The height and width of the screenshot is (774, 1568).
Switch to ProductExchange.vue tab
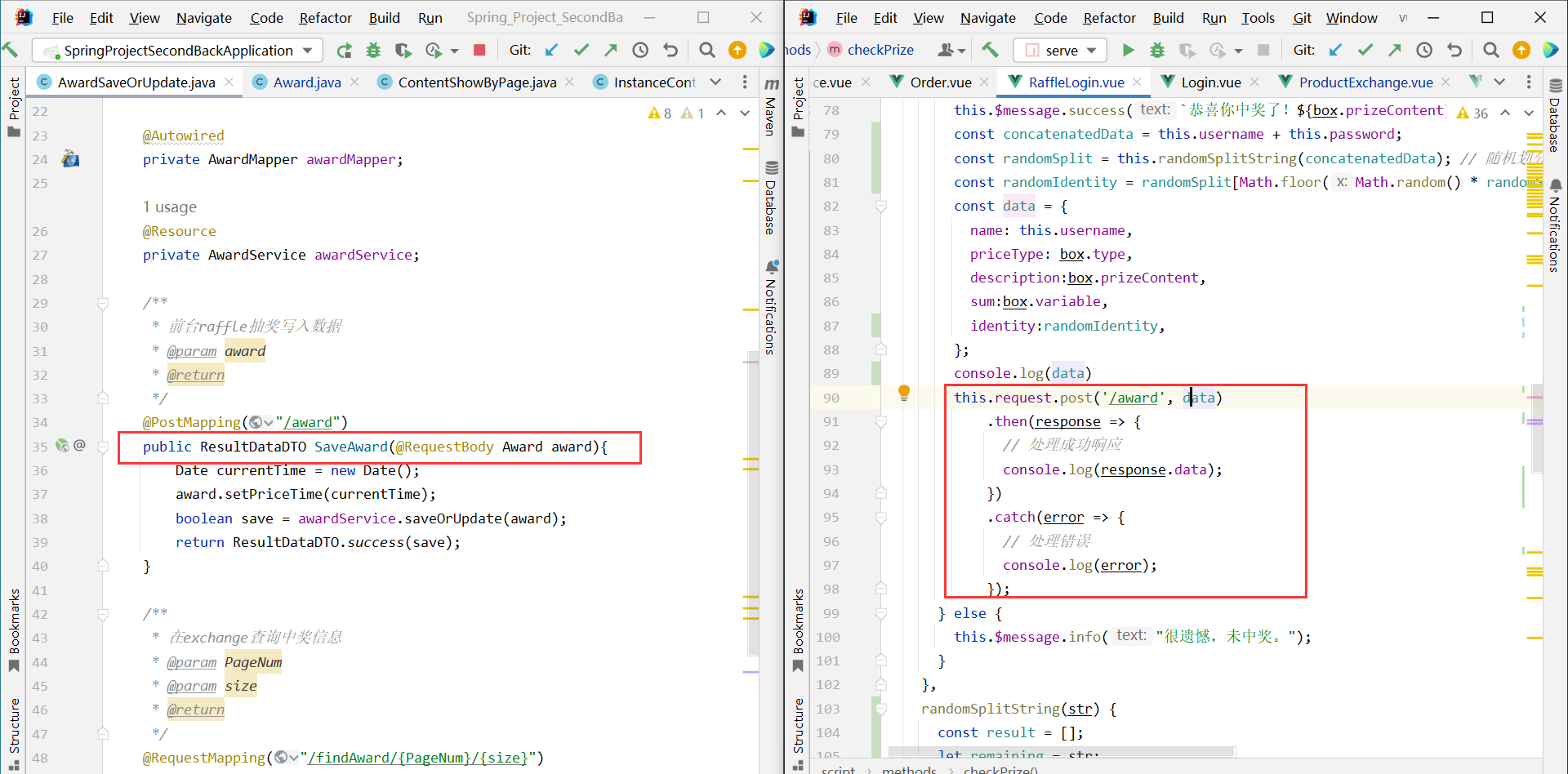click(1366, 82)
